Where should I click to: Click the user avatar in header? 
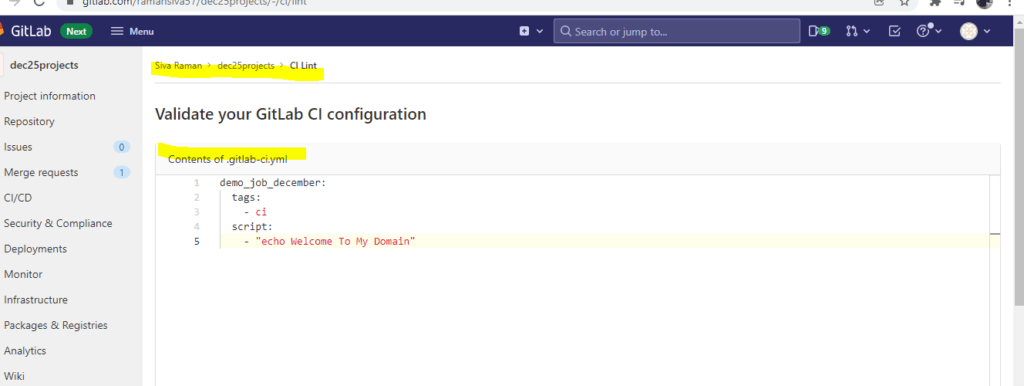pyautogui.click(x=968, y=31)
